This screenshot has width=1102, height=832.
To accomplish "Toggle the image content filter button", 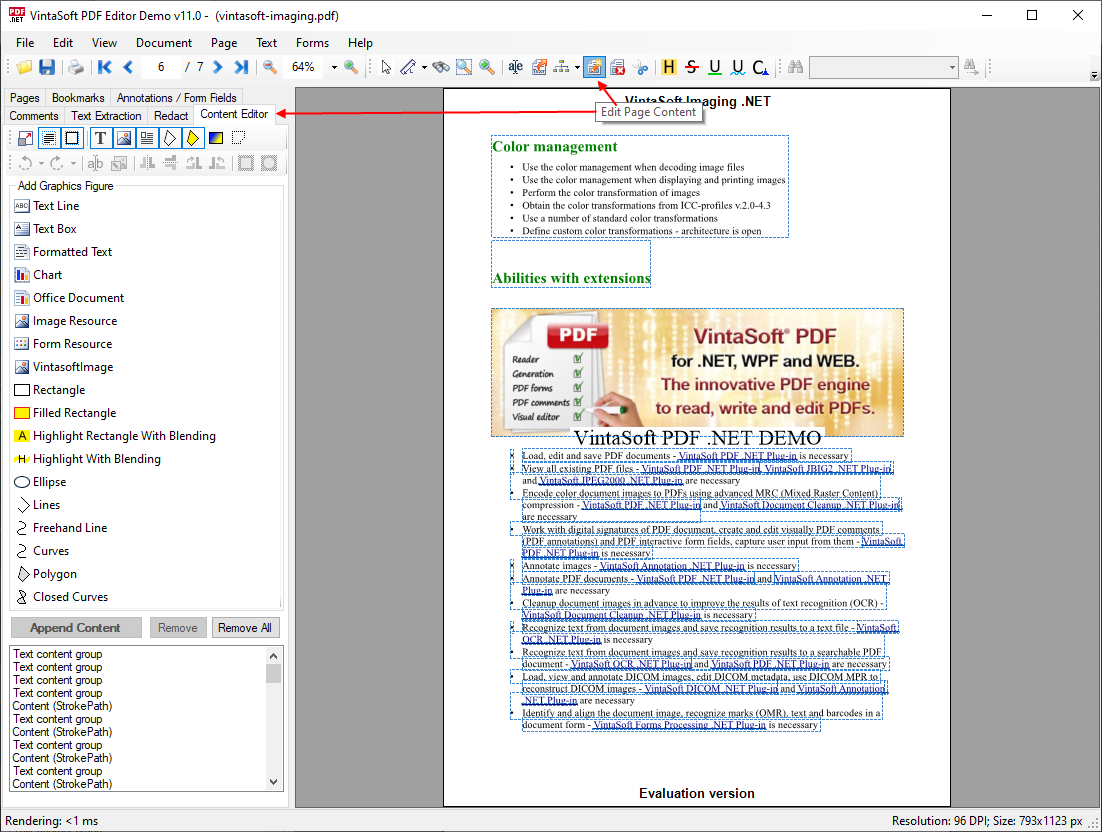I will pos(124,138).
